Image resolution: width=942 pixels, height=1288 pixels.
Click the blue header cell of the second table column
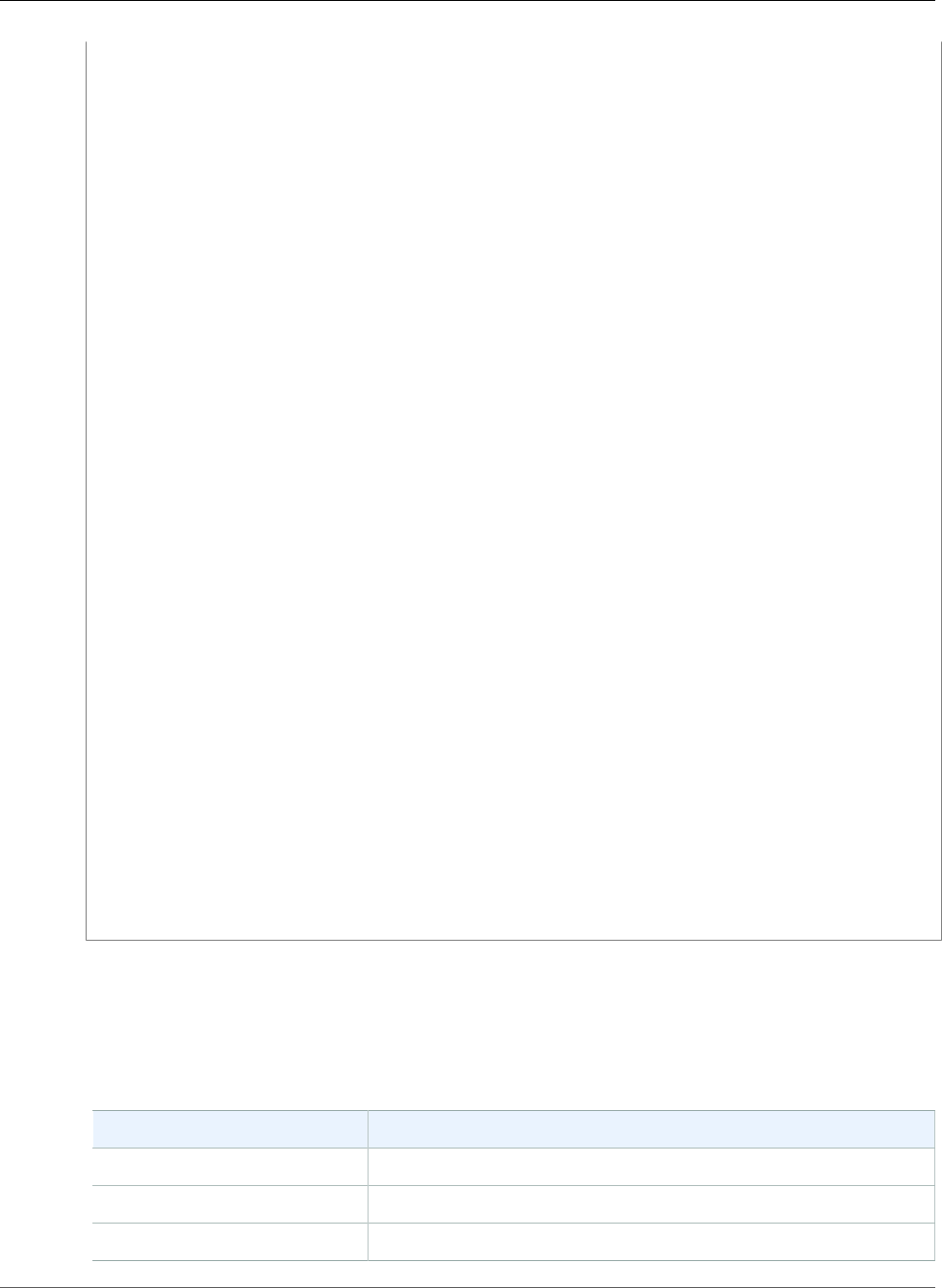click(651, 1128)
